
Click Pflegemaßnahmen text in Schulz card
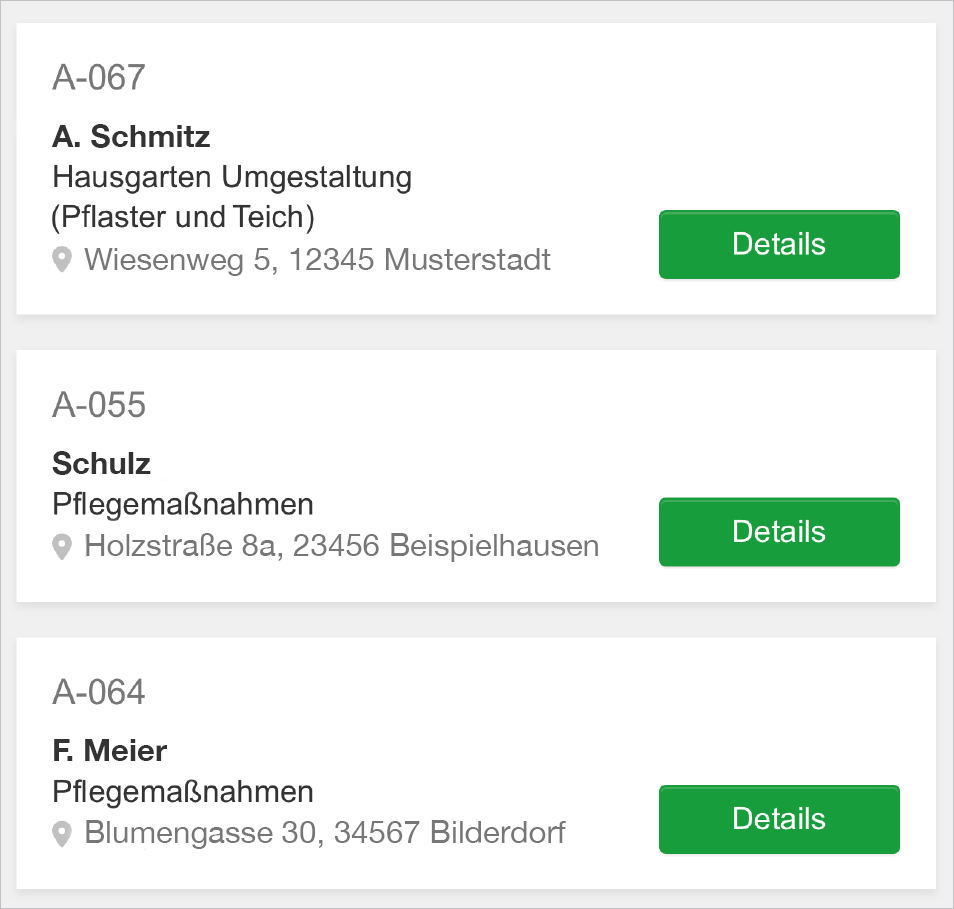(x=183, y=505)
